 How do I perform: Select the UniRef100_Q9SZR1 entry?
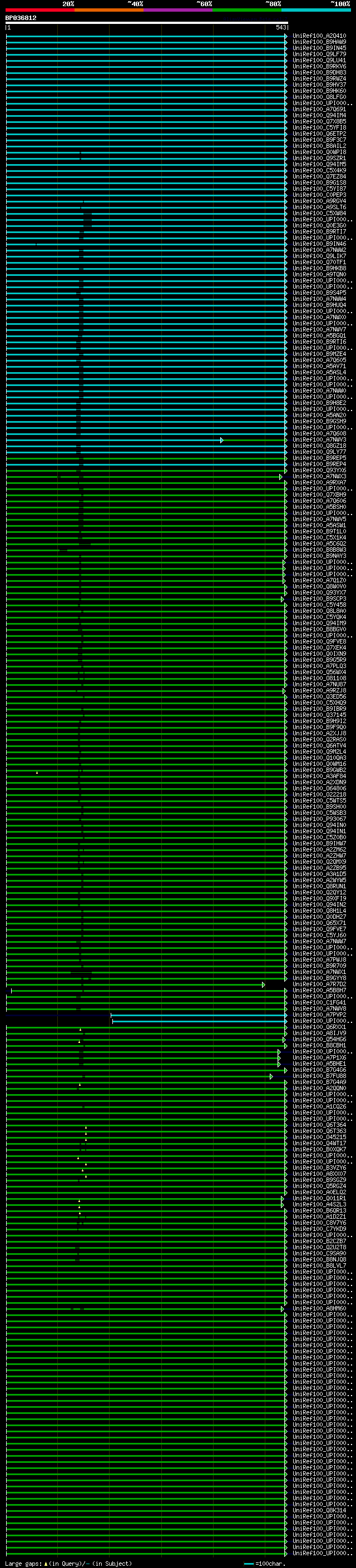pos(319,159)
